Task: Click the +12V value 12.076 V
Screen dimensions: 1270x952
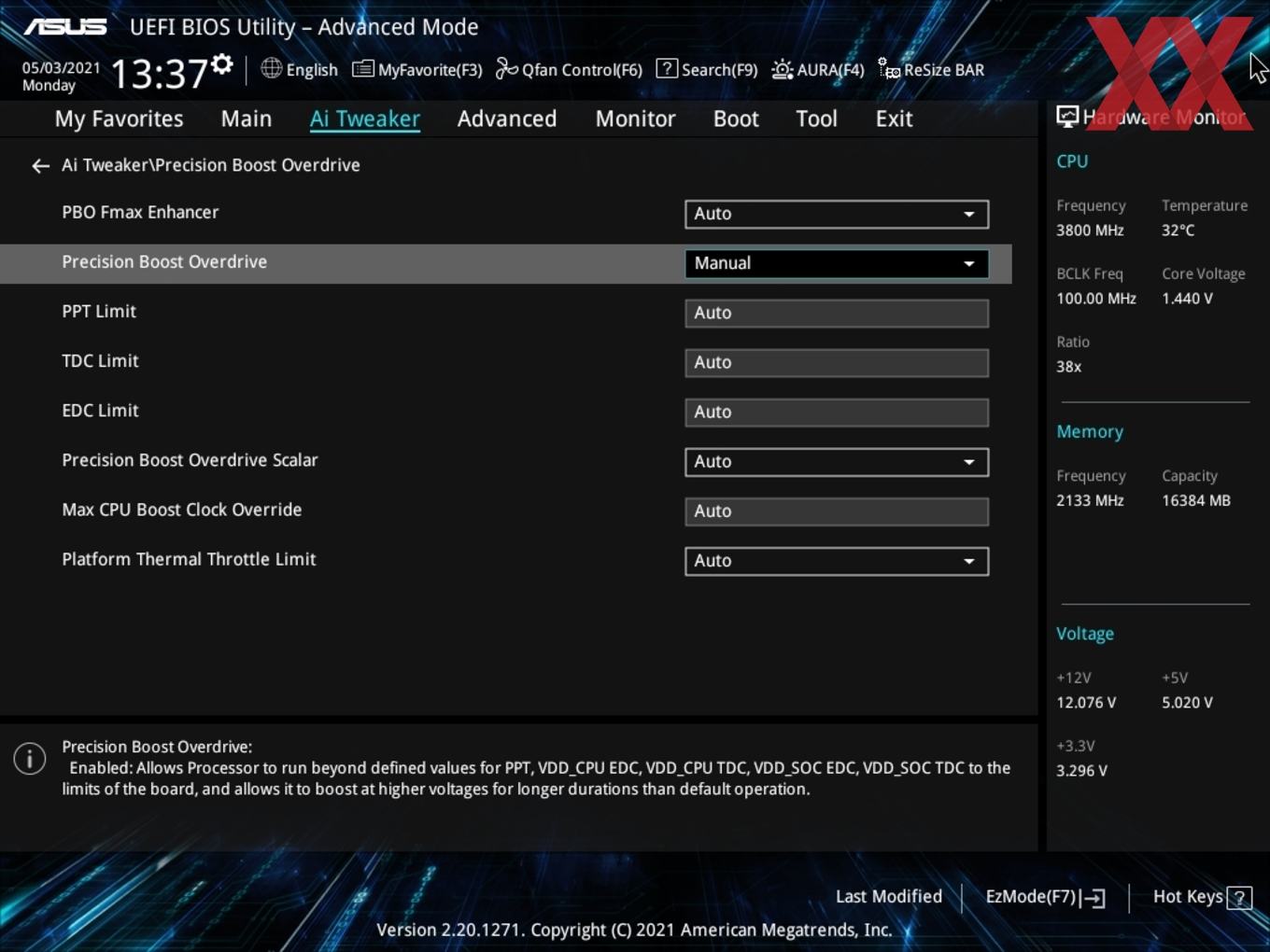Action: pos(1086,702)
